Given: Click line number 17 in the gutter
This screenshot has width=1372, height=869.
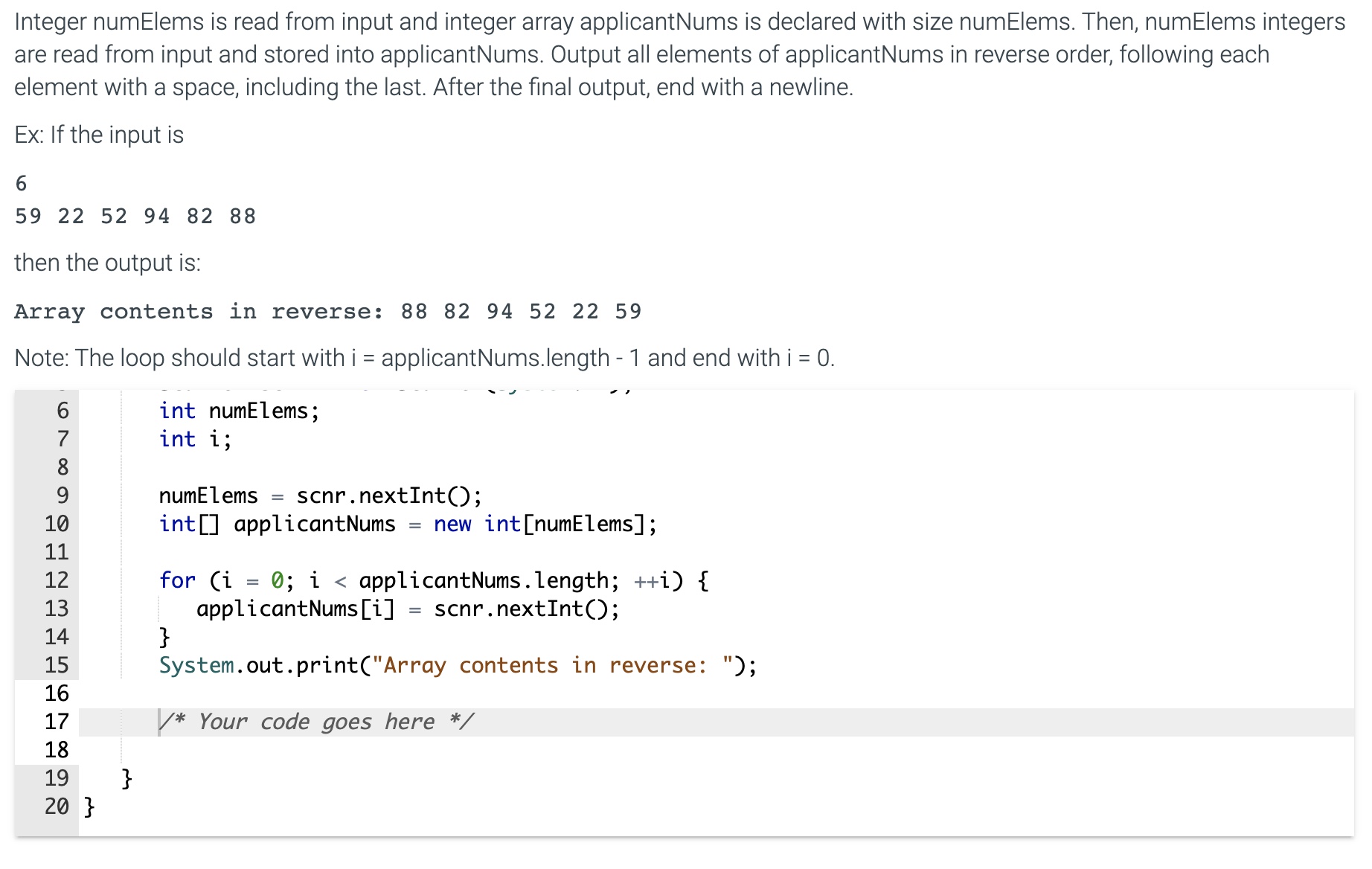Looking at the screenshot, I should (x=57, y=722).
